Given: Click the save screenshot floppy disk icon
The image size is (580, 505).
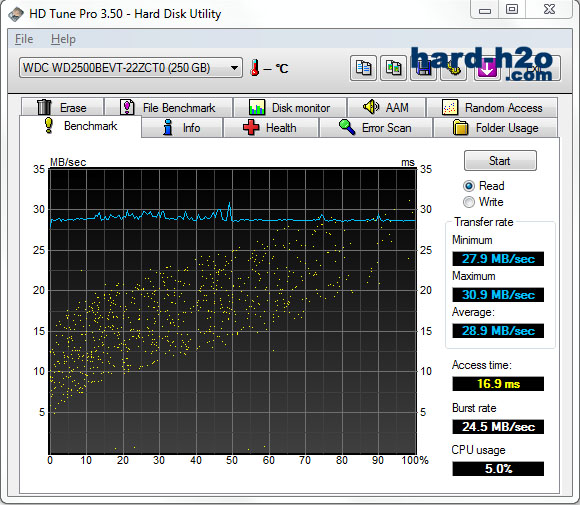Looking at the screenshot, I should tap(424, 68).
